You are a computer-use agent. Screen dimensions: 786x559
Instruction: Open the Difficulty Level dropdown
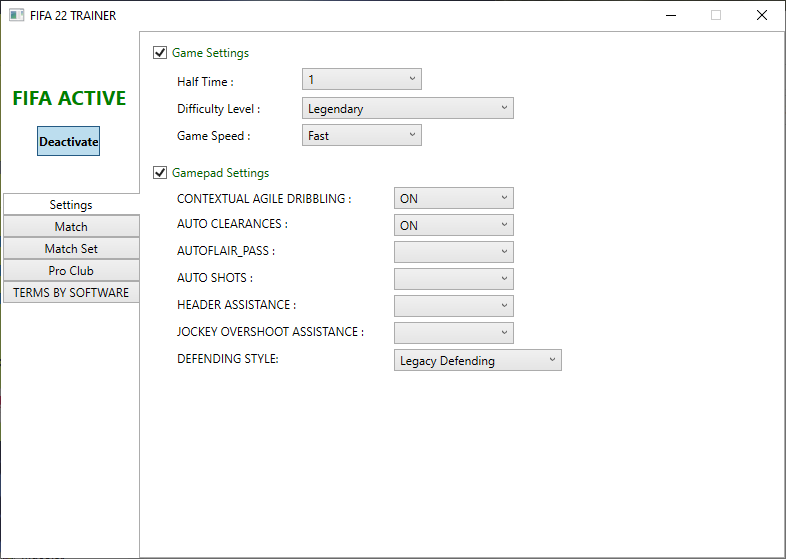408,108
